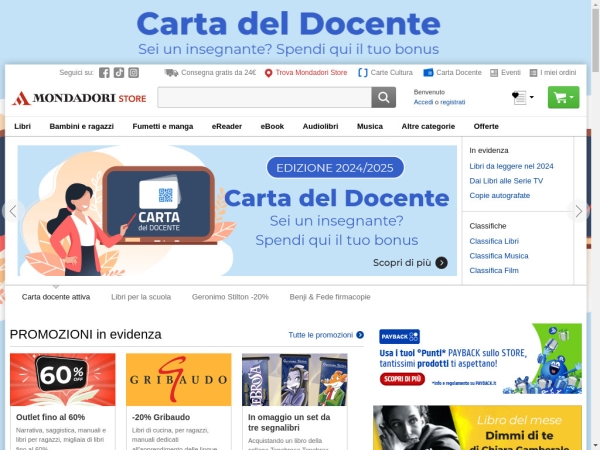600x450 pixels.
Task: Open Copie autografate link
Action: point(499,195)
